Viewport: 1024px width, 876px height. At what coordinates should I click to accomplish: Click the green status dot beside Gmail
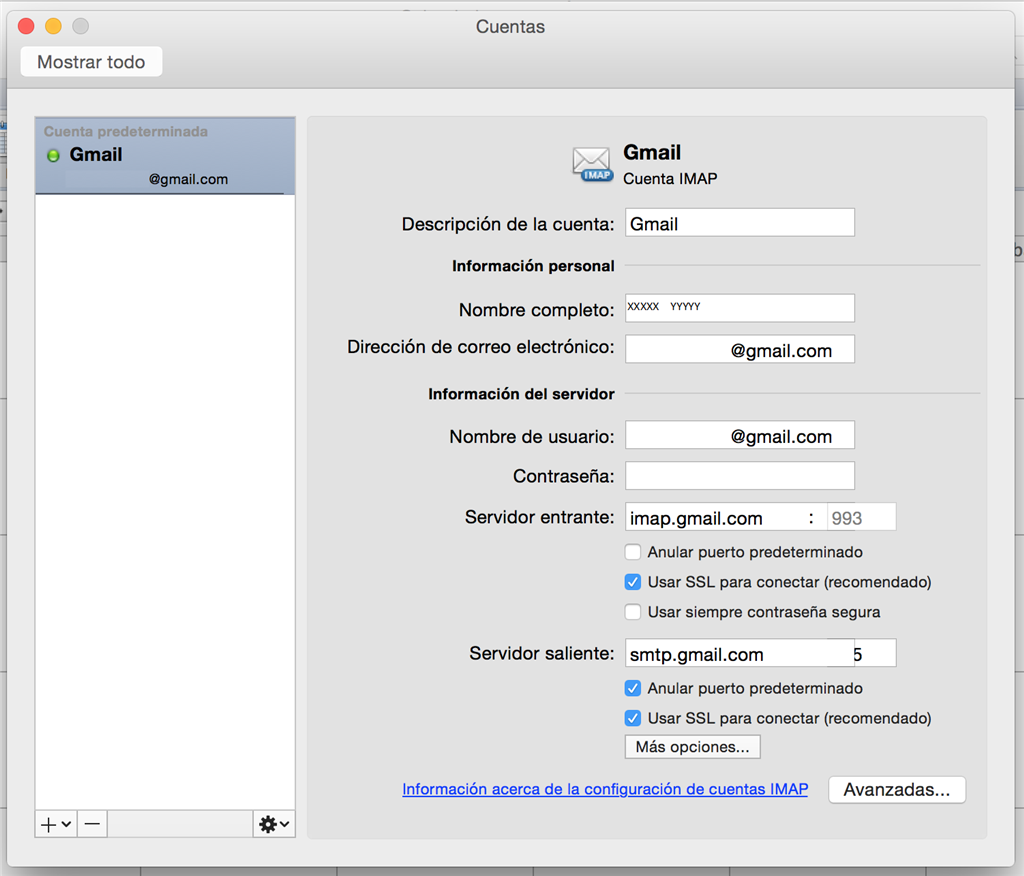pyautogui.click(x=54, y=155)
